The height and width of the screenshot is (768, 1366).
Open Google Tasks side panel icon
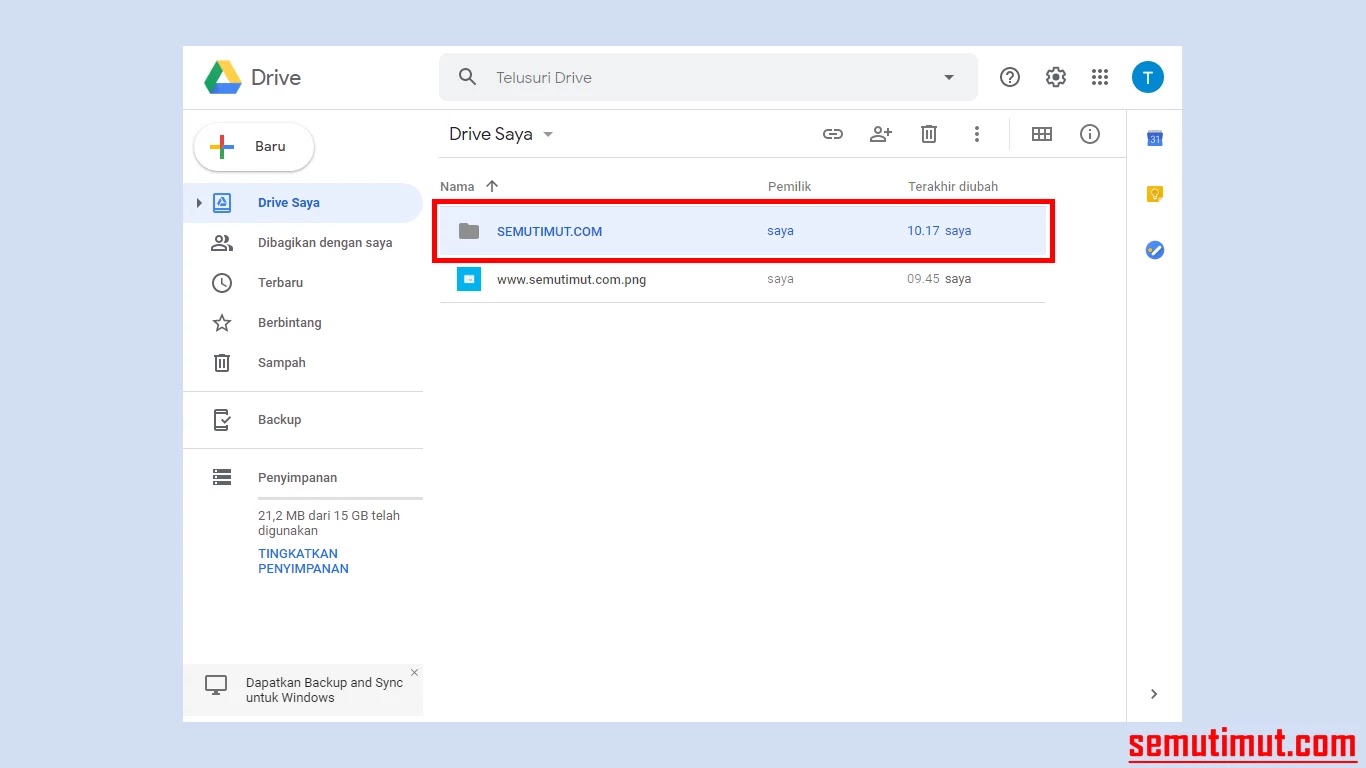(x=1154, y=251)
